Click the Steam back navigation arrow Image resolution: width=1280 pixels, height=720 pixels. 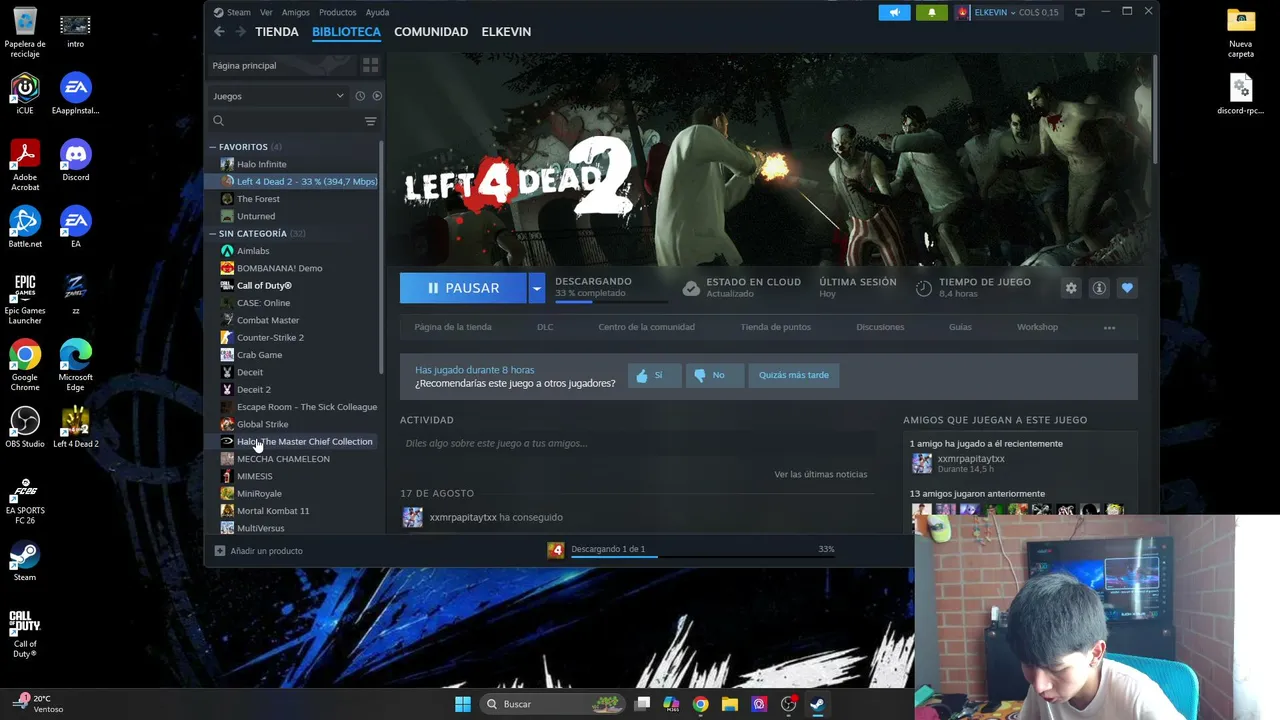coord(219,32)
